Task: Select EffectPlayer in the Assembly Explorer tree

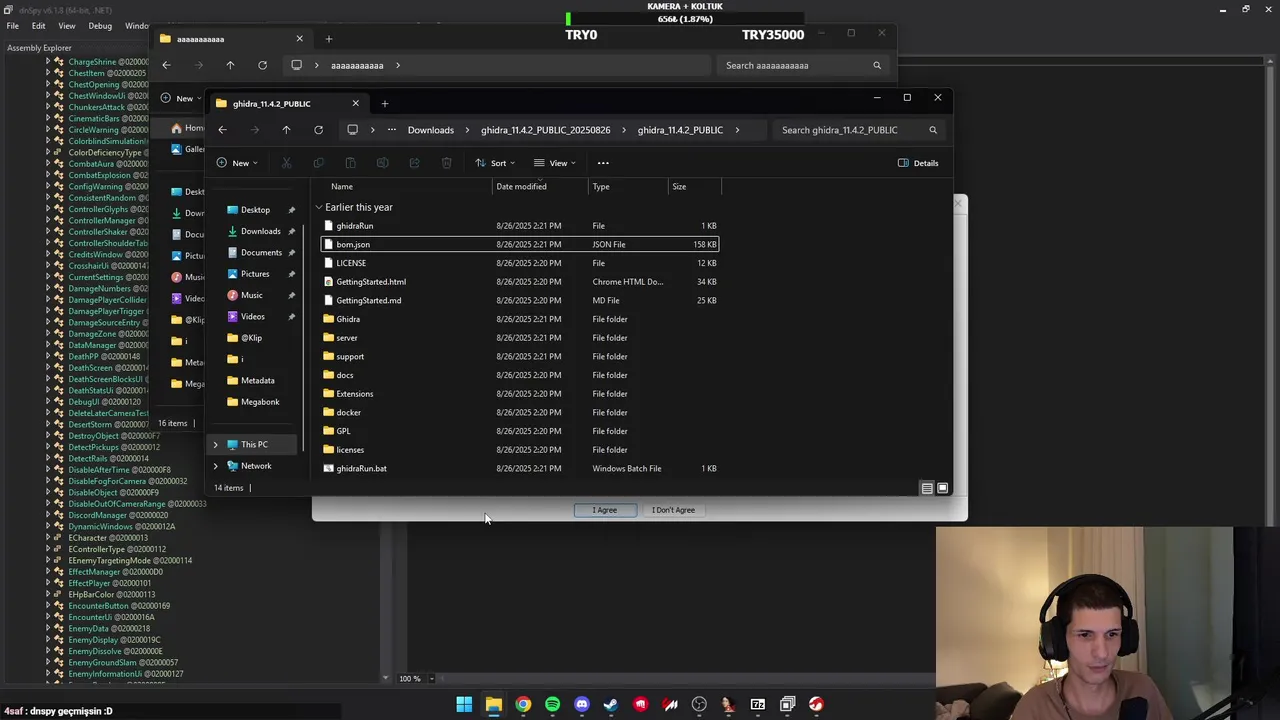Action: click(103, 583)
